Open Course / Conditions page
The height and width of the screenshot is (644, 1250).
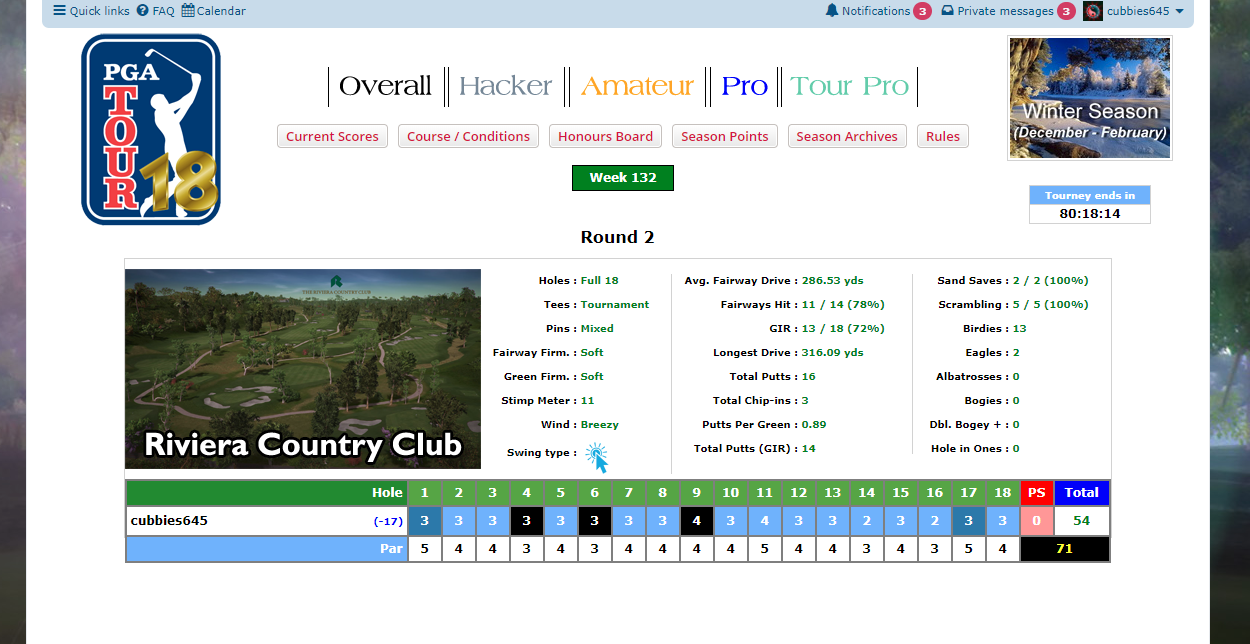[468, 136]
